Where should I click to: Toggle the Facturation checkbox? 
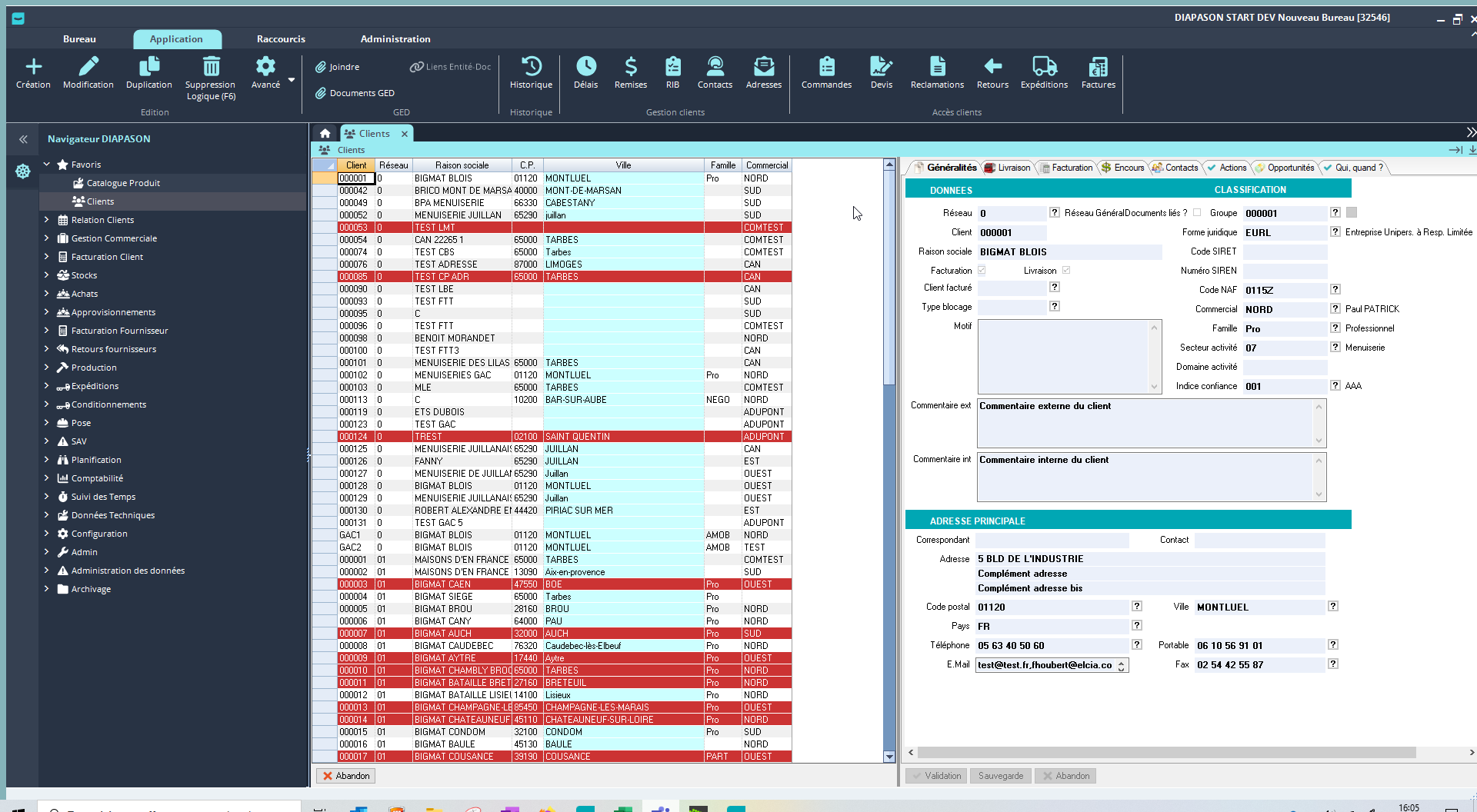[982, 271]
